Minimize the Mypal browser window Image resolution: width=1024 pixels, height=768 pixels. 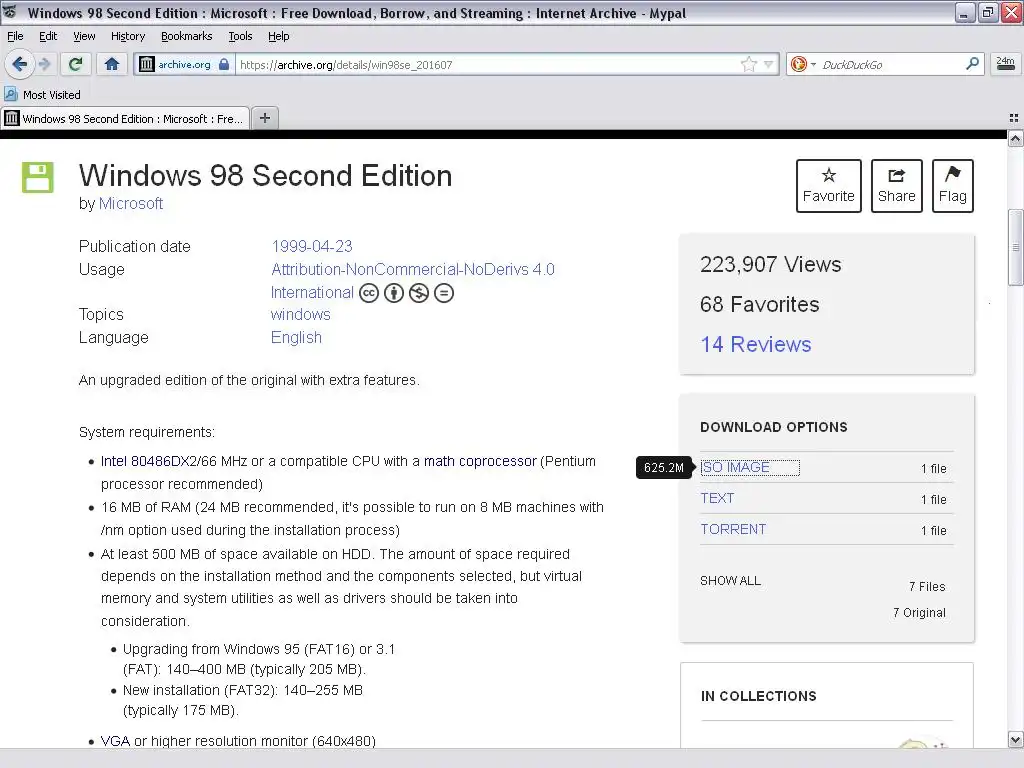tap(965, 12)
